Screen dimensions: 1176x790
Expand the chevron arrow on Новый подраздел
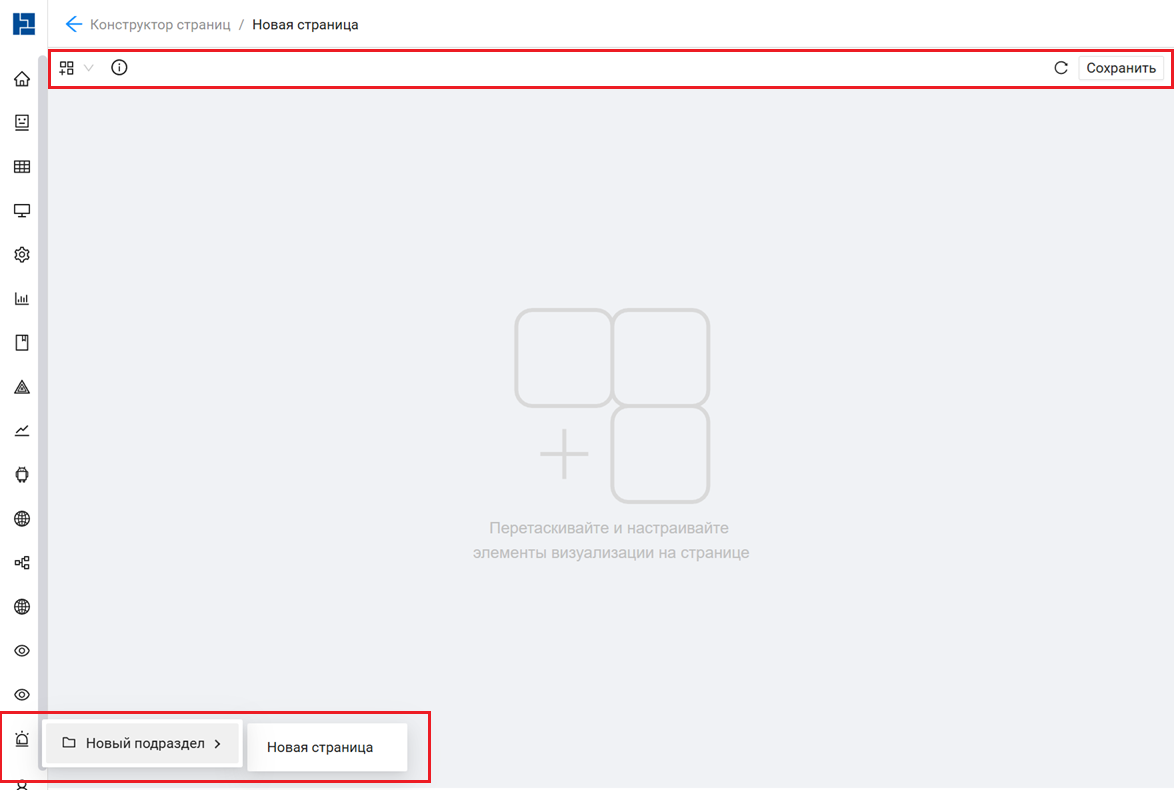click(x=218, y=744)
